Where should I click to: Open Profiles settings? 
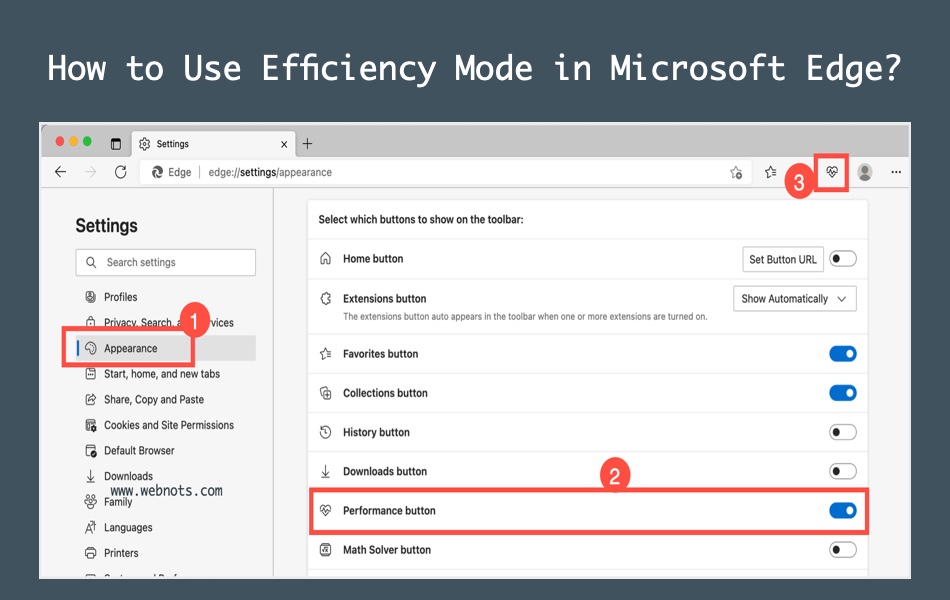(x=121, y=297)
